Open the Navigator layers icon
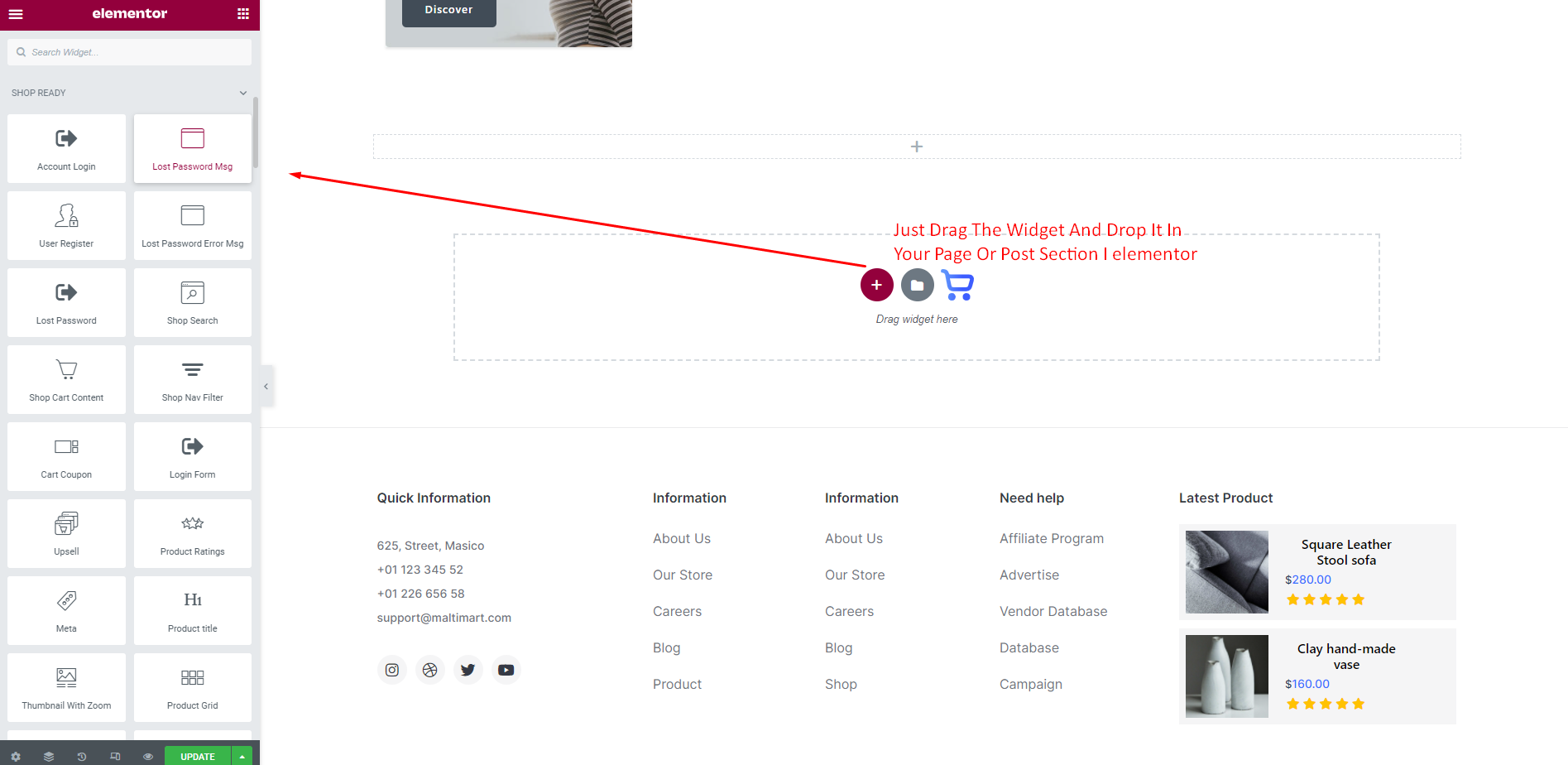Screen dimensions: 1568x765 pos(49,756)
